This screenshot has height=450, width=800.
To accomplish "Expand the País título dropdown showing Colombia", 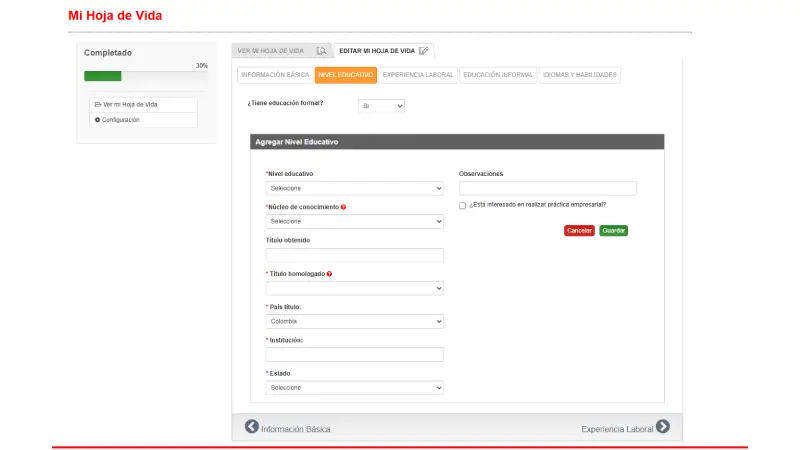I will coord(354,322).
